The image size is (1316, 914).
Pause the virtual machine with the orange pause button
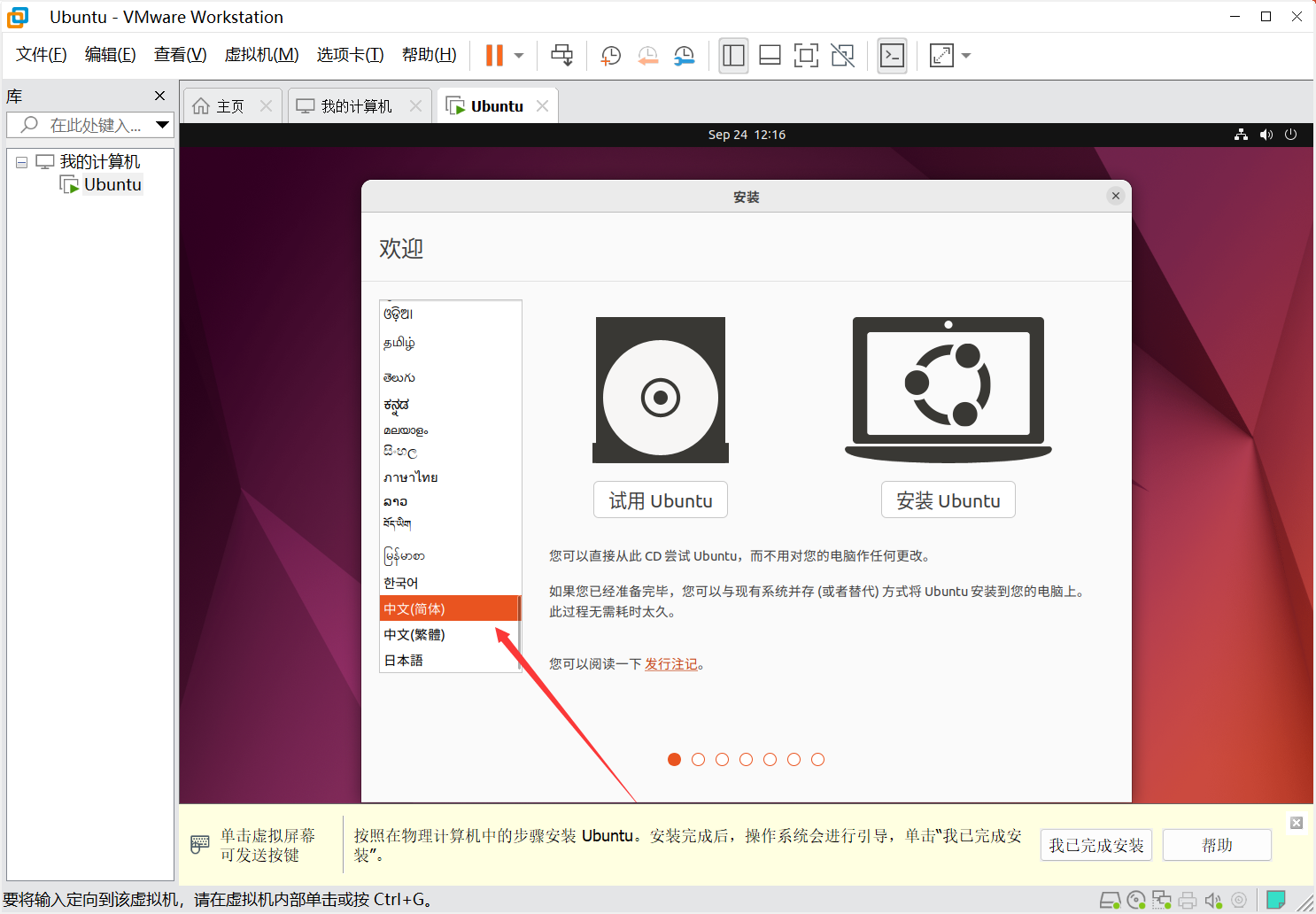(x=494, y=55)
